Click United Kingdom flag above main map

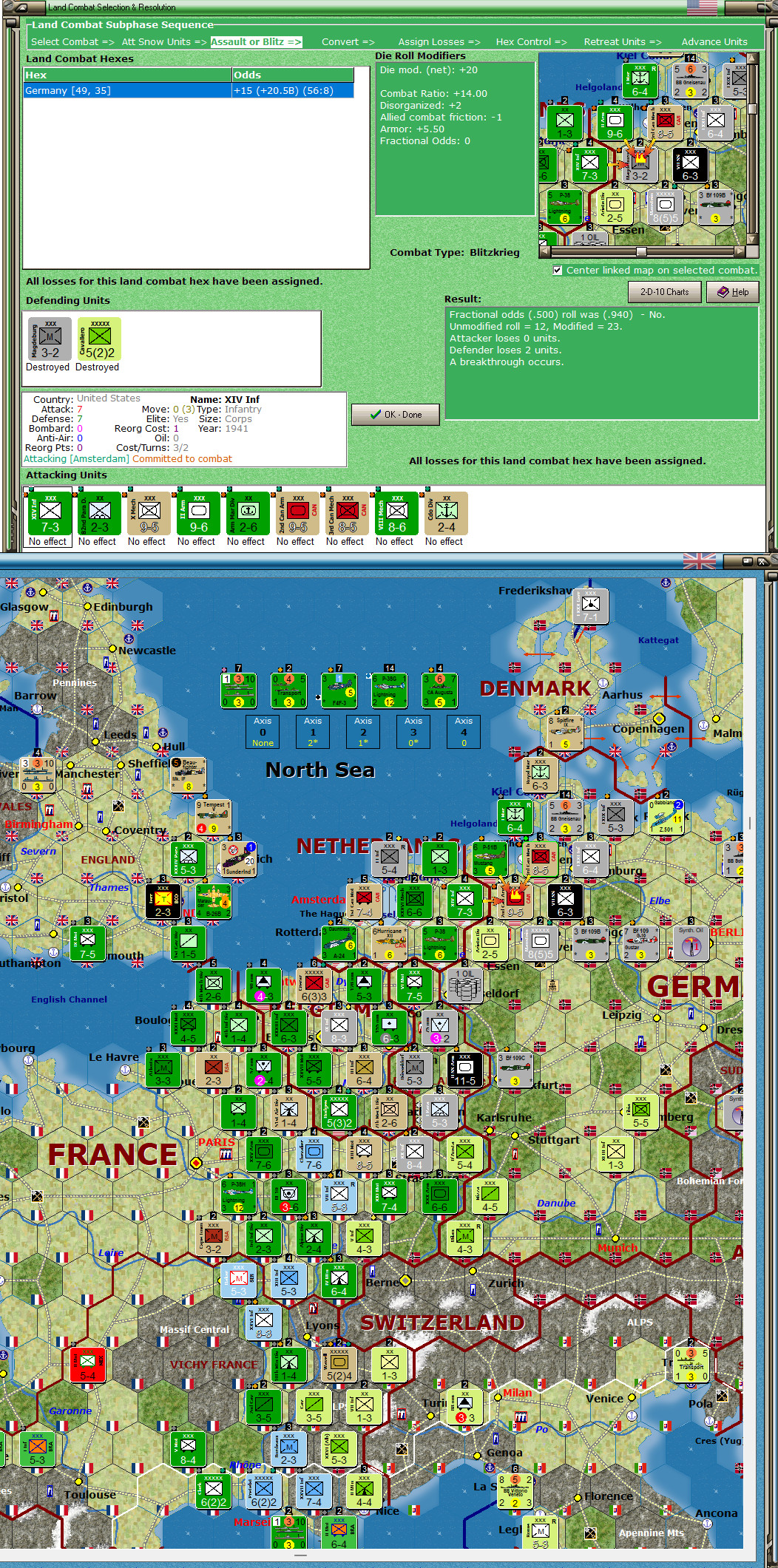click(699, 561)
